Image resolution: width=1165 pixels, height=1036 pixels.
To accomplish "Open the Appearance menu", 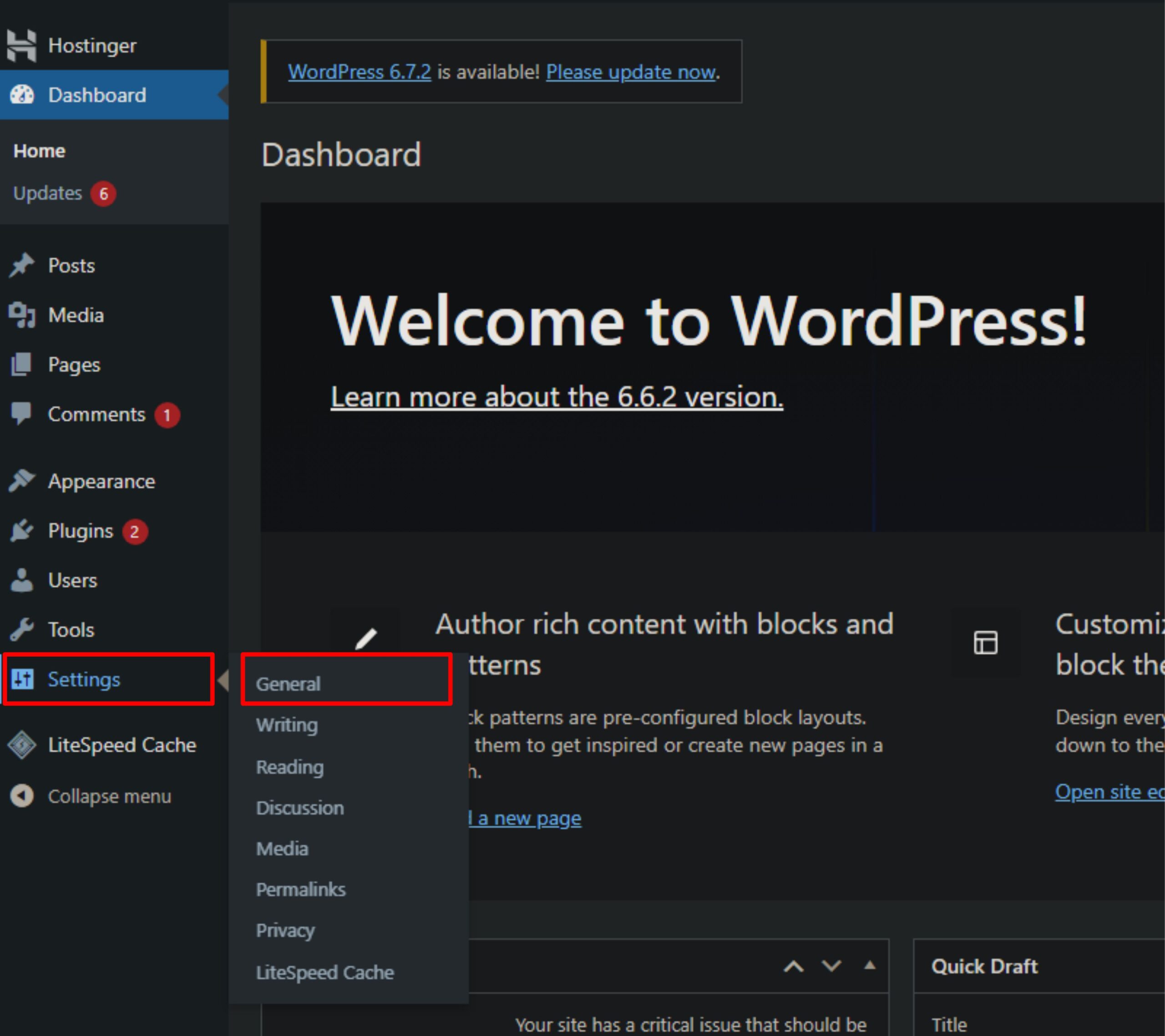I will (114, 482).
